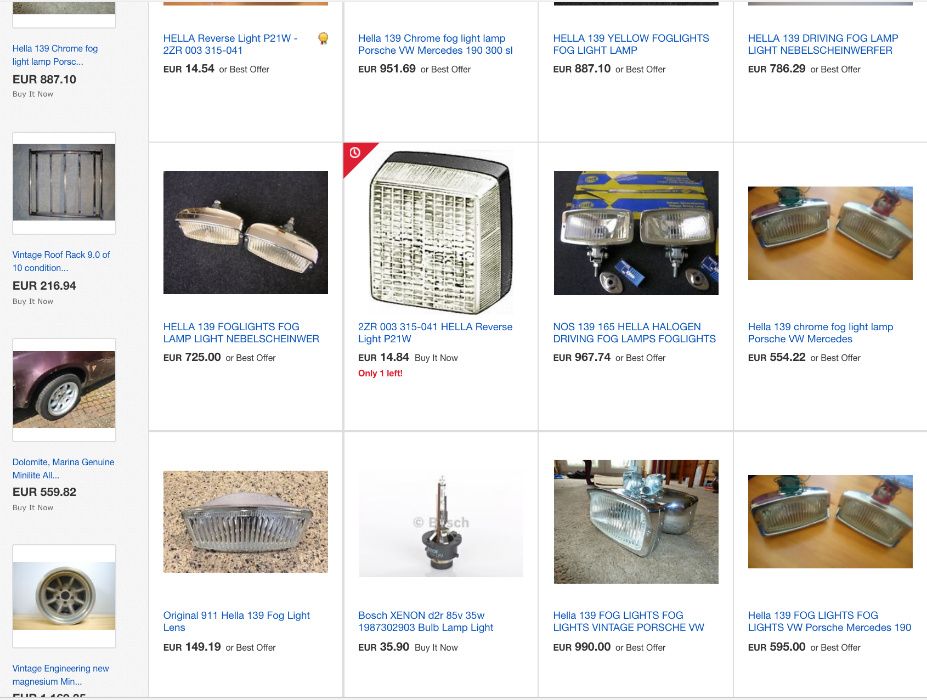Click the square reverse light product image

(x=440, y=232)
